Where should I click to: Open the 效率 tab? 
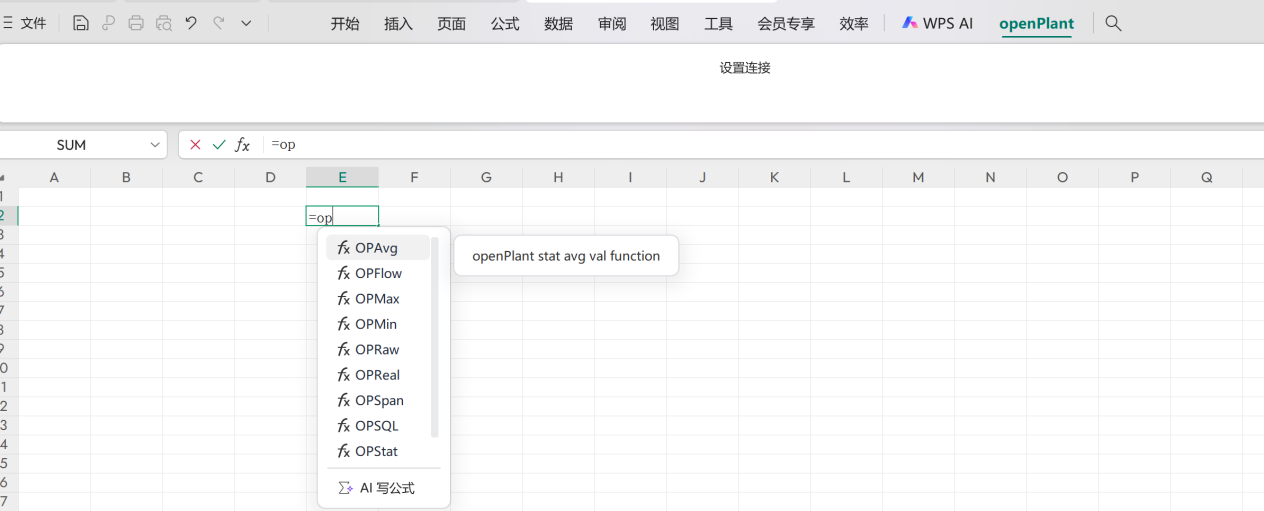pyautogui.click(x=854, y=23)
